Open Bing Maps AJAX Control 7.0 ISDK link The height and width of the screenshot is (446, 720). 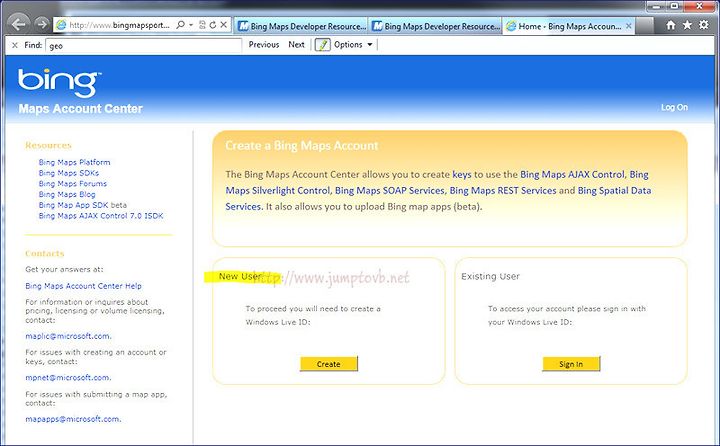click(x=101, y=215)
